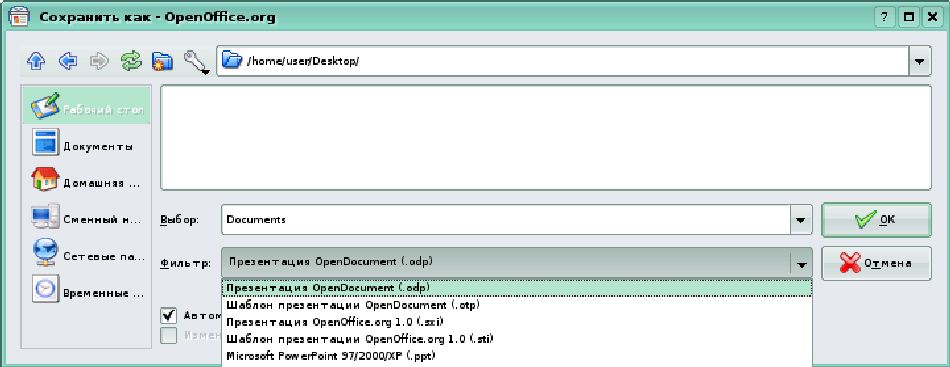Select Шаблон презентации OpenDocument (.otp)

[517, 305]
